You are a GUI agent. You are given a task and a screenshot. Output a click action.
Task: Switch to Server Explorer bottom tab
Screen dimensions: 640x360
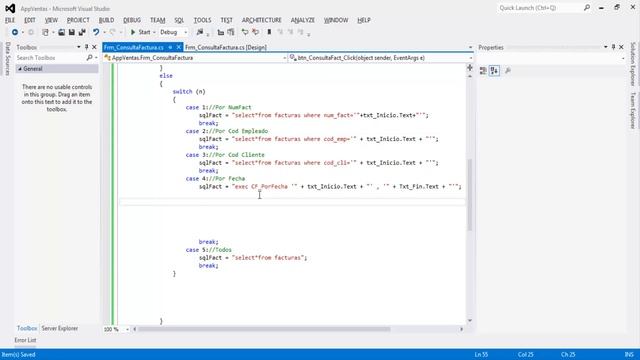click(60, 328)
